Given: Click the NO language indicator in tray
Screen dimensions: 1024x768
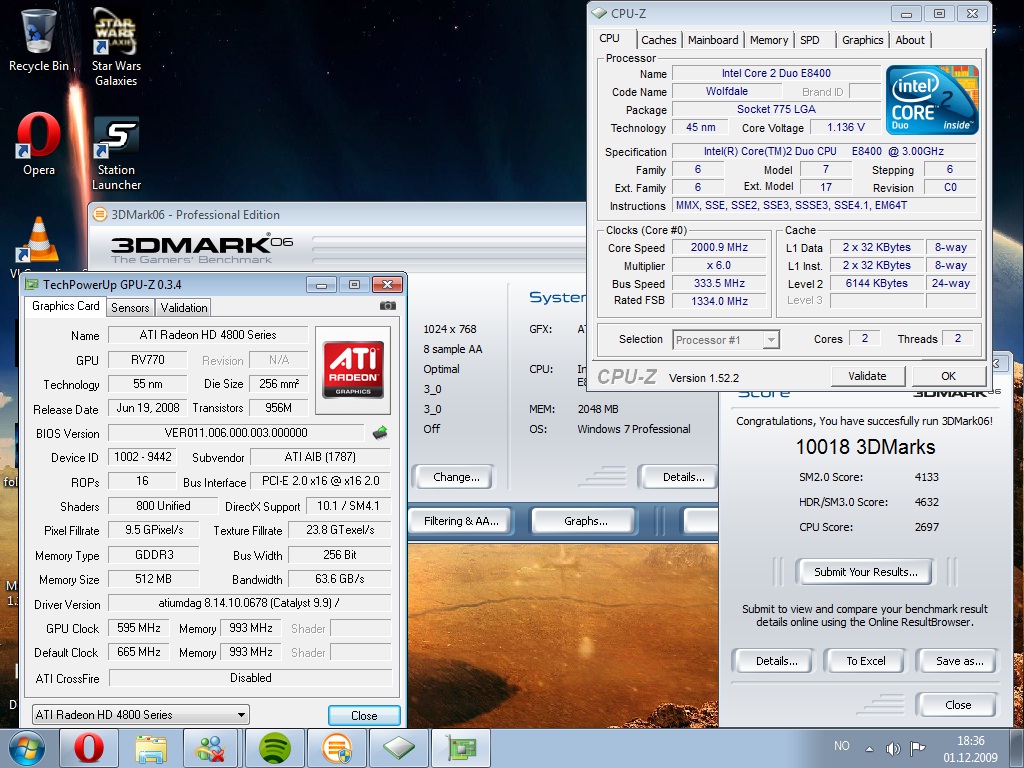Looking at the screenshot, I should [x=841, y=746].
